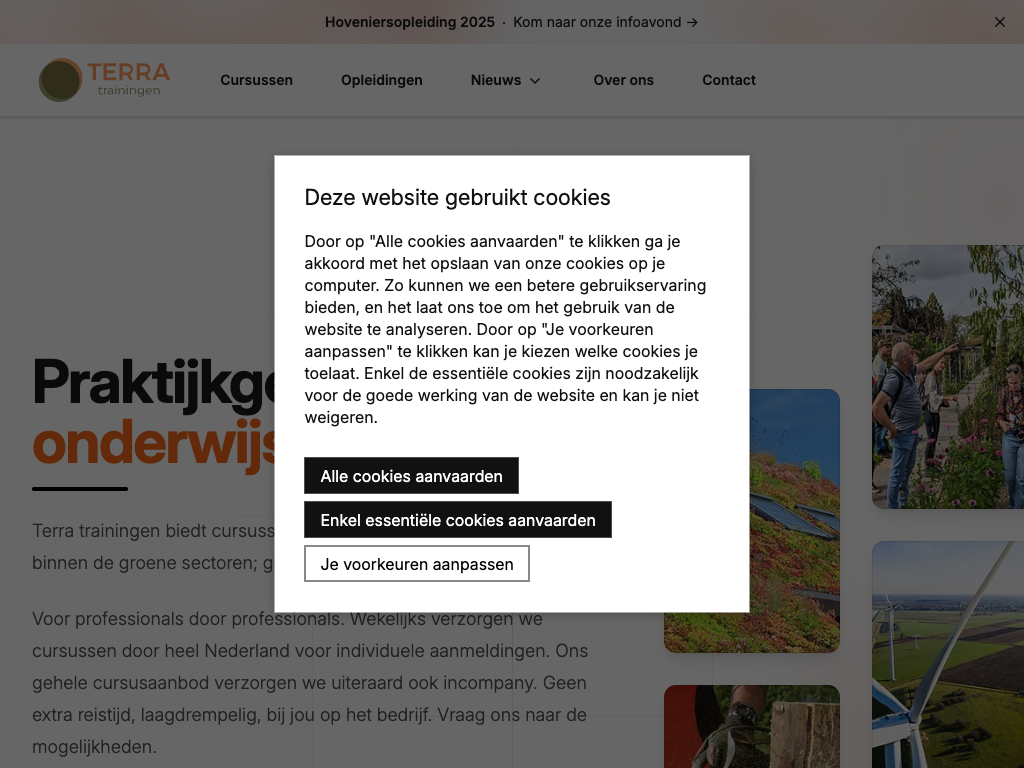
Task: Click the Hoveniersopleiding 2025 banner title
Action: [x=409, y=22]
